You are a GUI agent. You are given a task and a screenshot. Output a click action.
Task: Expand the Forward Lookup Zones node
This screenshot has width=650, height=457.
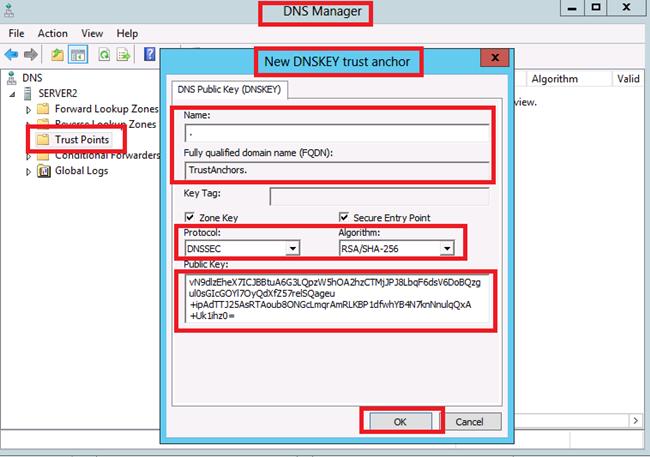coord(29,109)
